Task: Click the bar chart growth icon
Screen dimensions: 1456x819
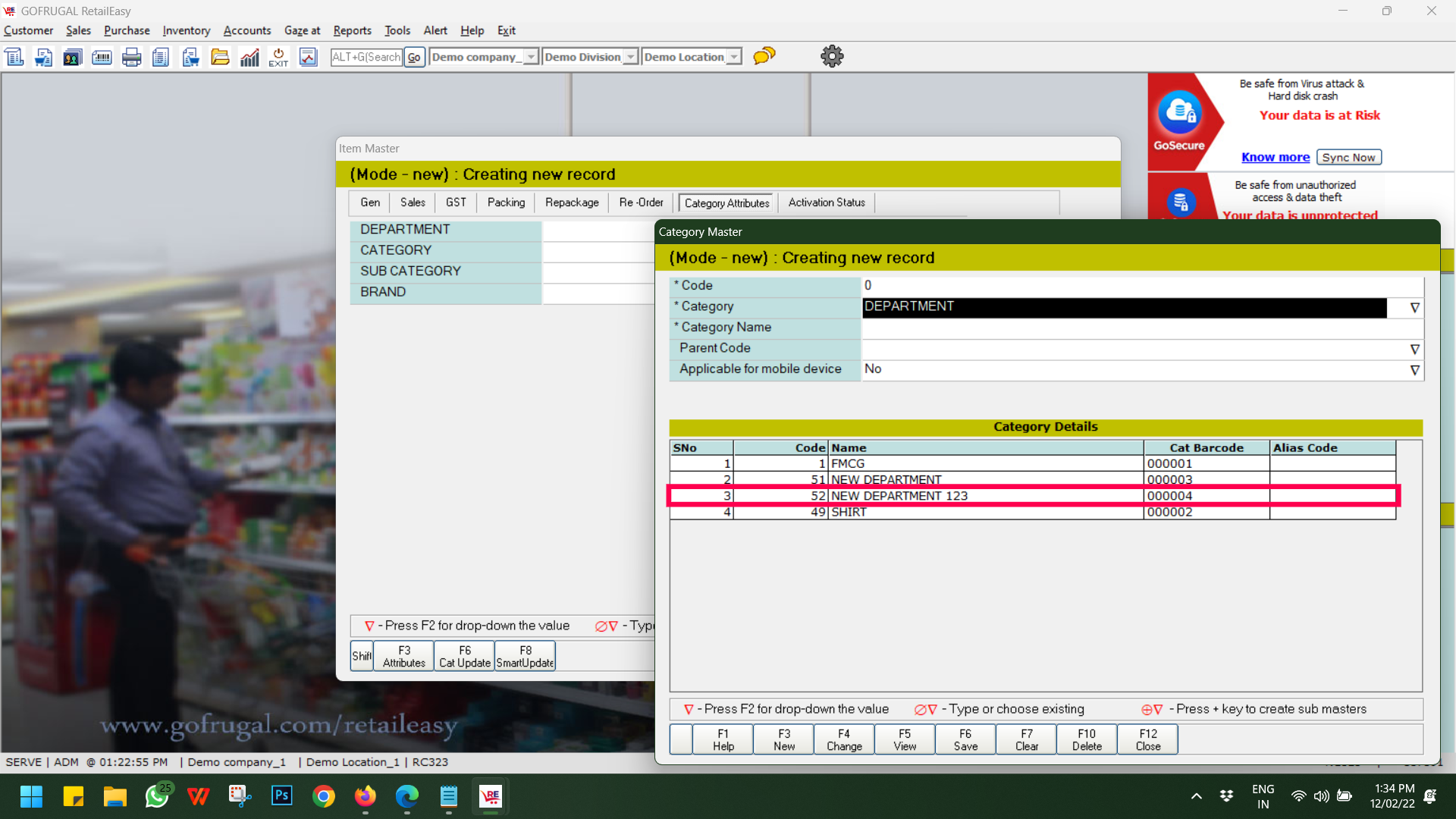Action: click(x=249, y=57)
